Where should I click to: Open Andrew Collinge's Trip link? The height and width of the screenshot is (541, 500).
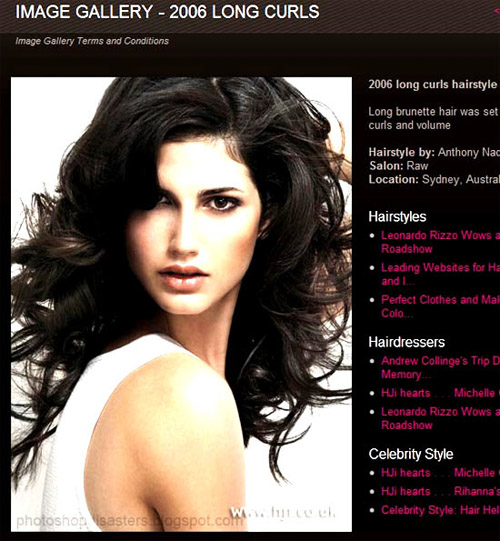click(440, 368)
